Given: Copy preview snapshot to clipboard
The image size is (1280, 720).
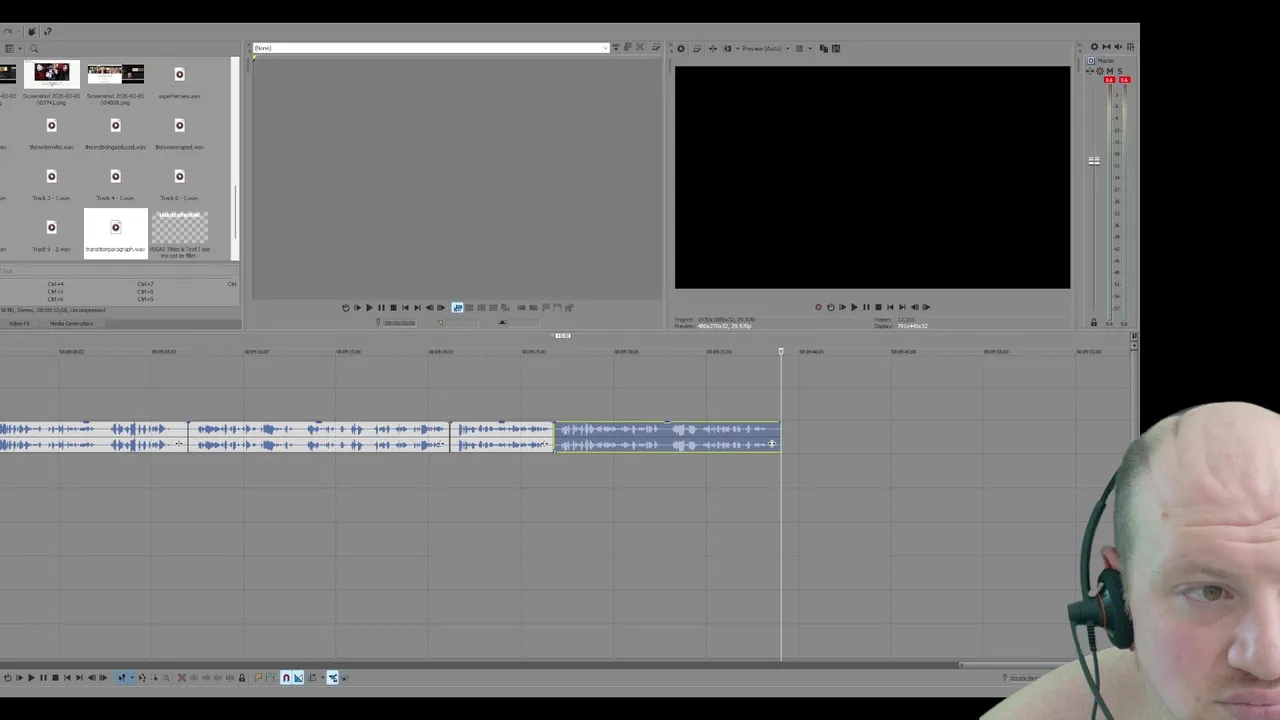Looking at the screenshot, I should pos(824,48).
